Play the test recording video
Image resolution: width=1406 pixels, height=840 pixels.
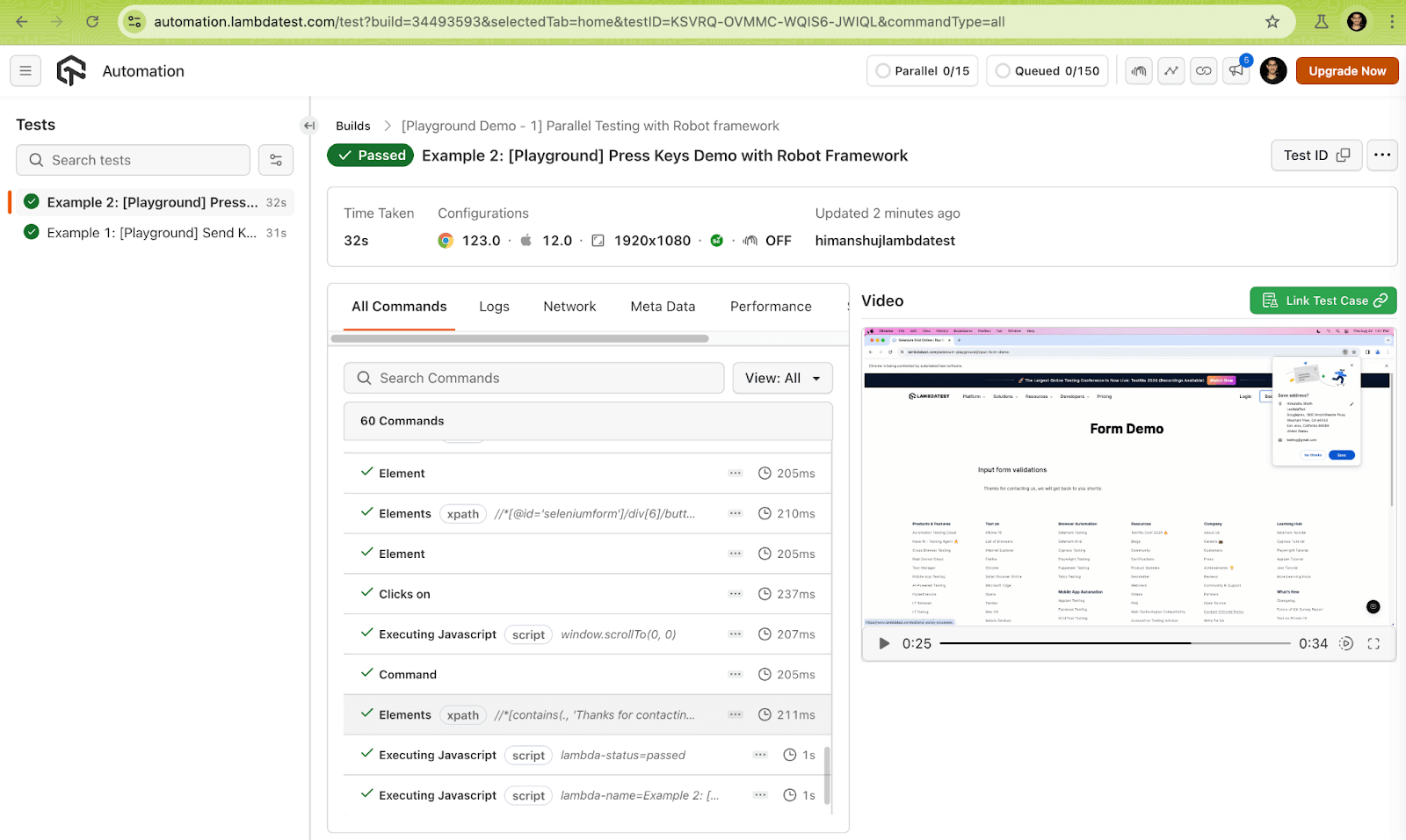(884, 644)
